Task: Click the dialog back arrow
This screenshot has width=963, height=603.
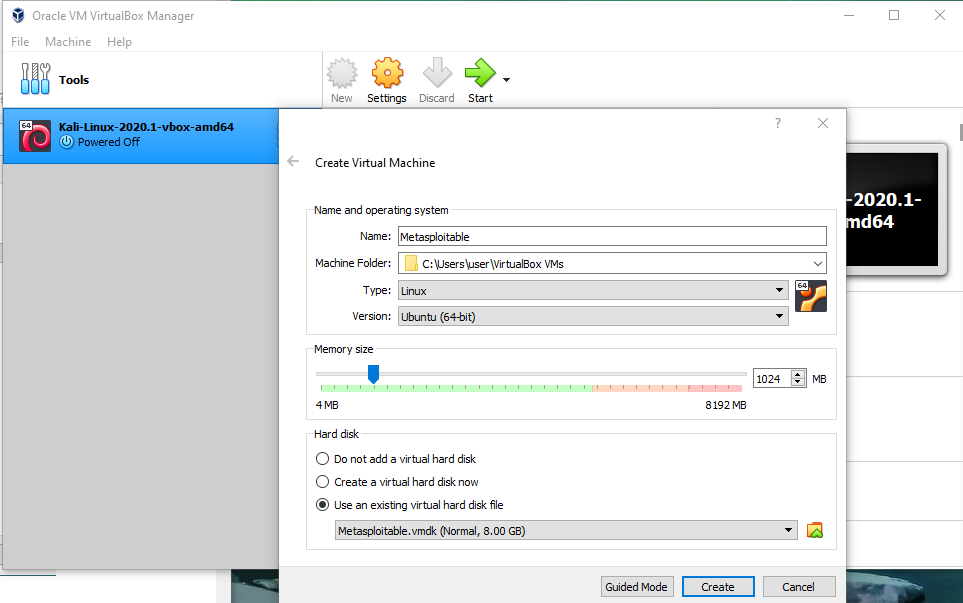Action: click(293, 161)
